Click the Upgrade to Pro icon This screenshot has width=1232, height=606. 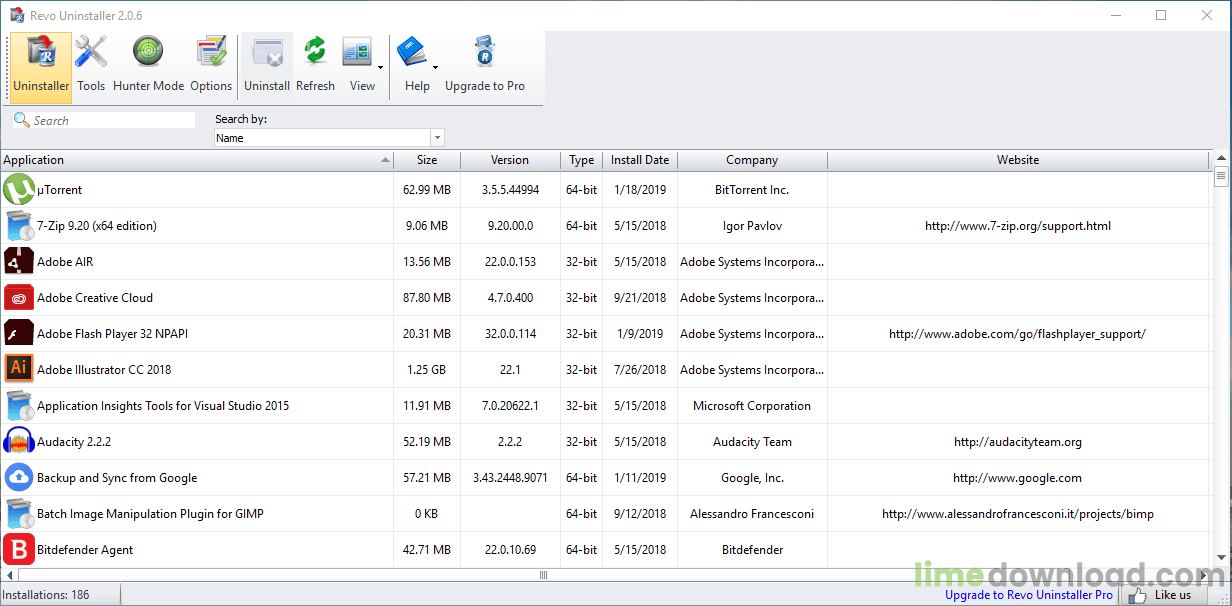click(484, 50)
